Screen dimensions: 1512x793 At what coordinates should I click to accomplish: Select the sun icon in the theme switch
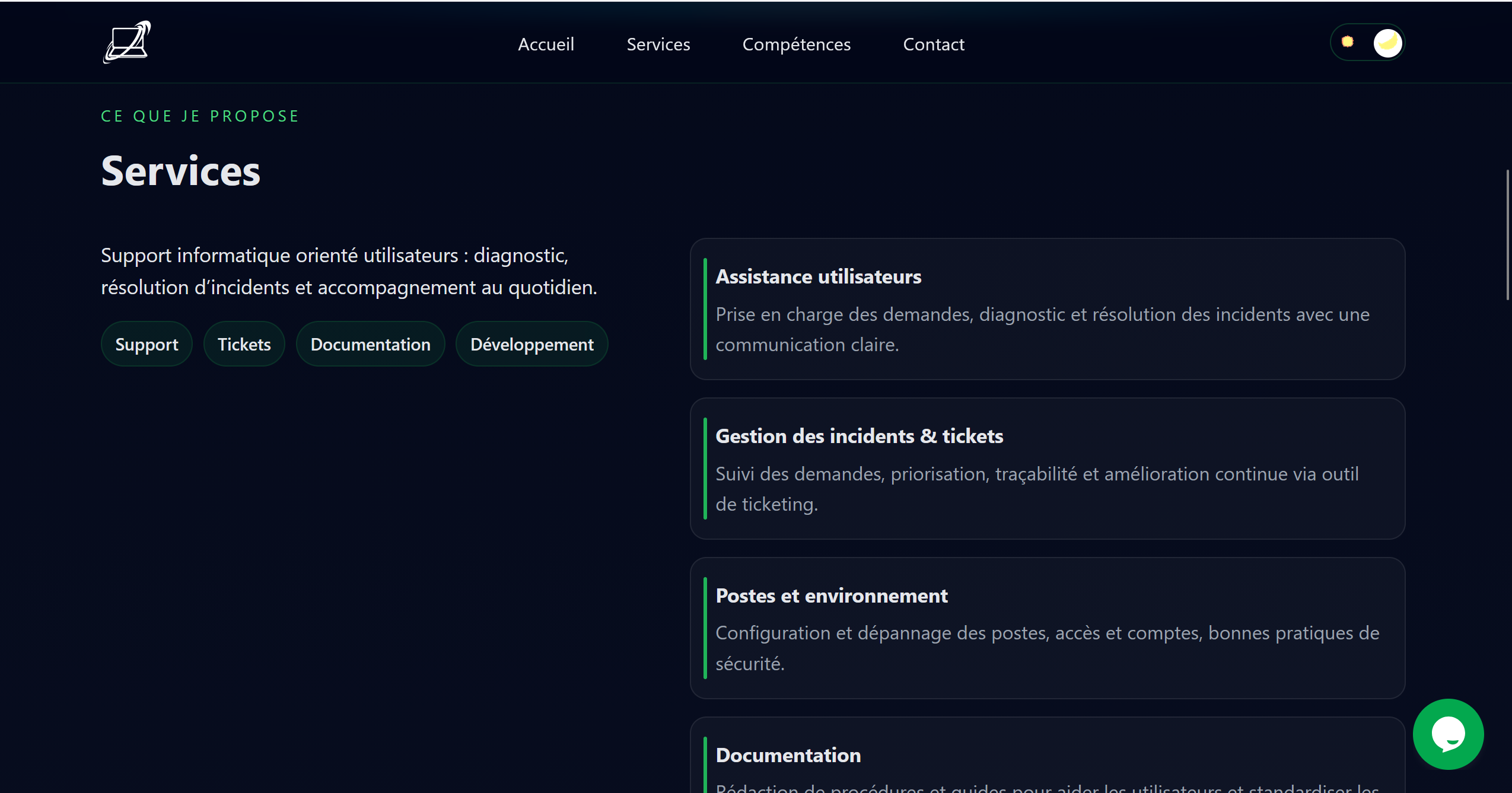pos(1347,42)
